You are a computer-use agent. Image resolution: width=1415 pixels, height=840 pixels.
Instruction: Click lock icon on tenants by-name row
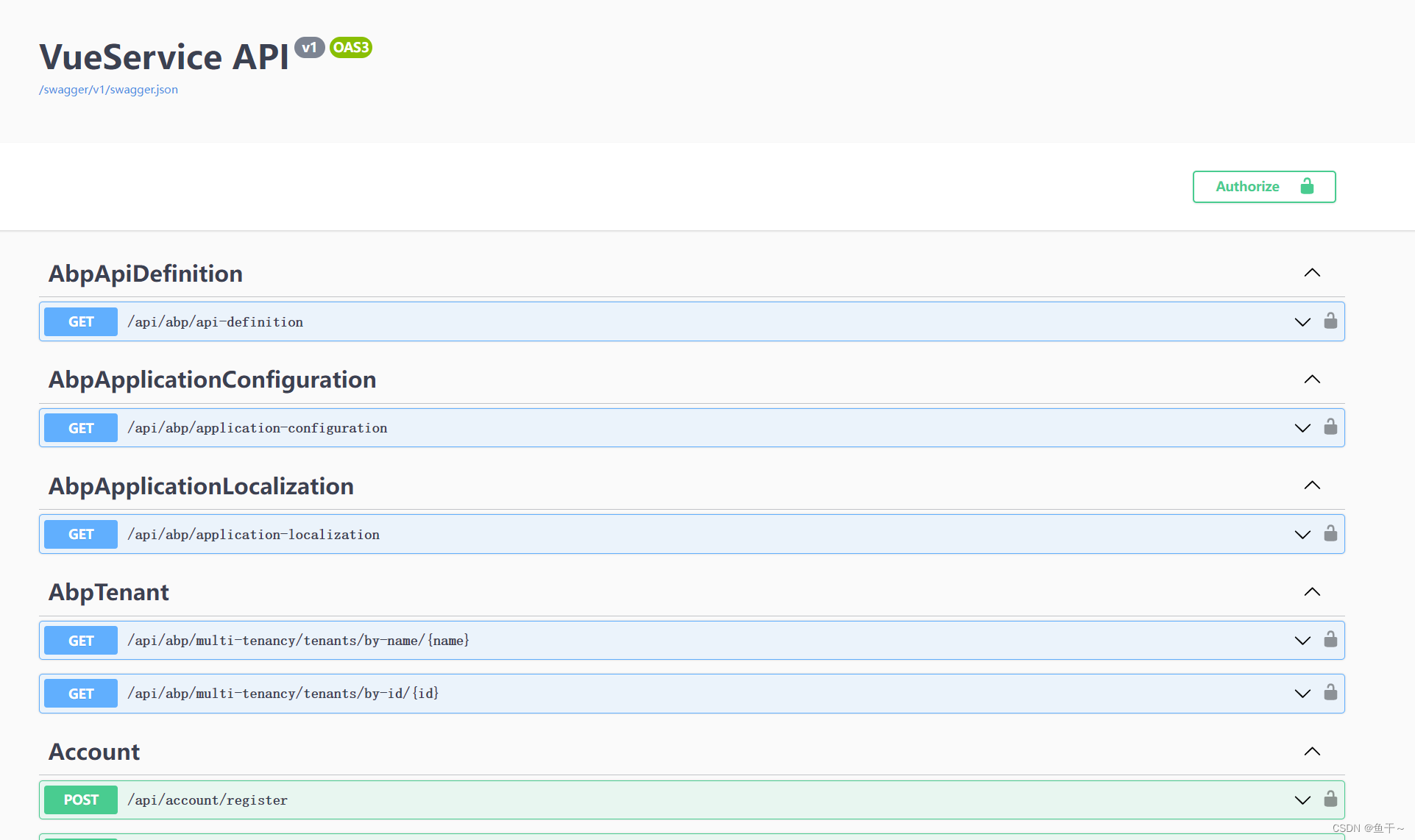[1330, 639]
